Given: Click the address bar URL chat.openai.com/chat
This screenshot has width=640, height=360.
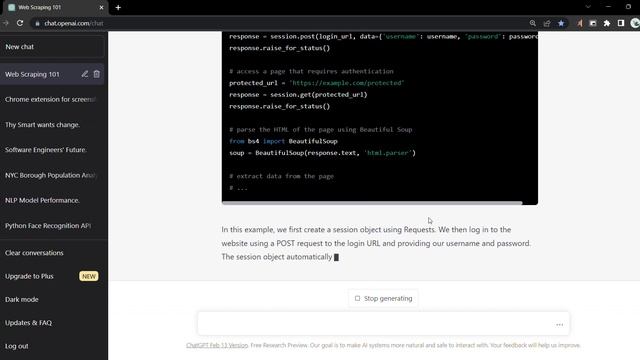Looking at the screenshot, I should tap(74, 23).
